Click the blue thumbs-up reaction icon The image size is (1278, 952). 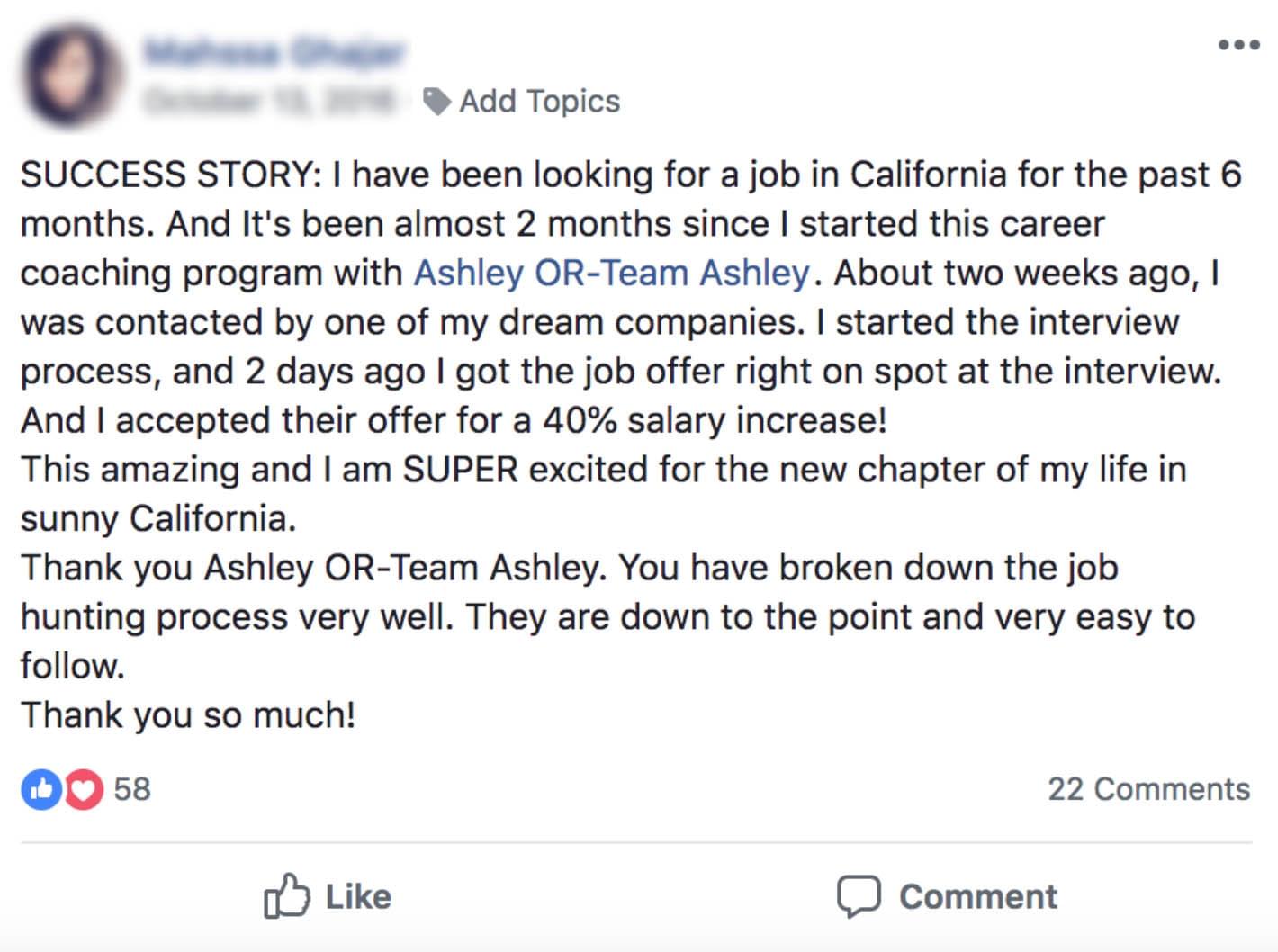(x=41, y=789)
